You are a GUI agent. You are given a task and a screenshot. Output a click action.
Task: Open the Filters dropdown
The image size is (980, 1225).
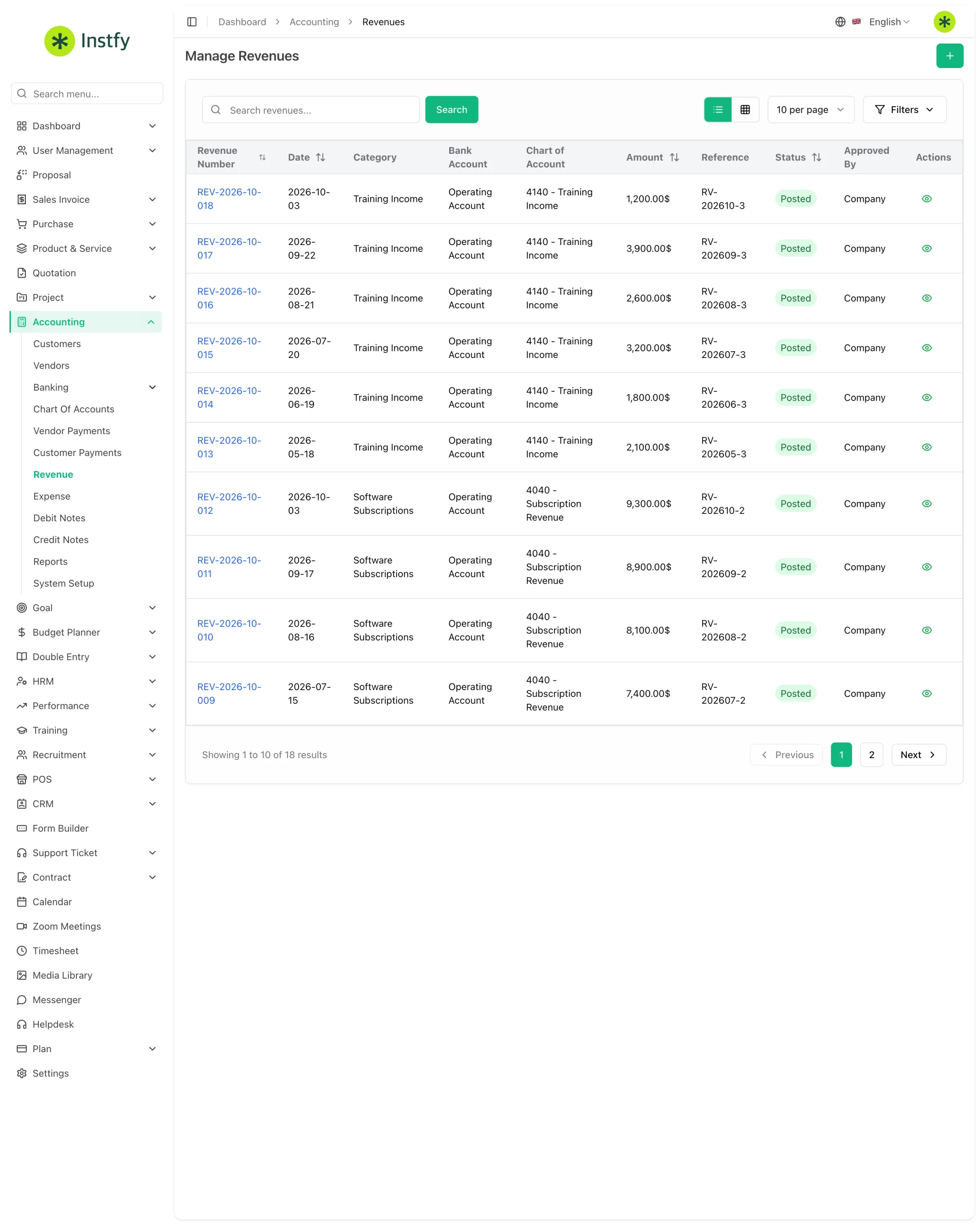pos(904,110)
